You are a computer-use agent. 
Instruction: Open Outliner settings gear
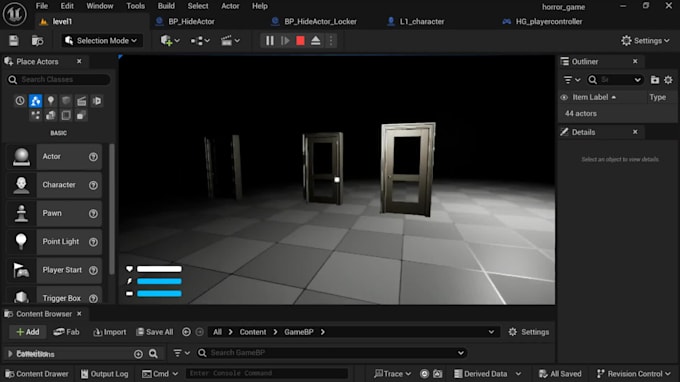668,80
